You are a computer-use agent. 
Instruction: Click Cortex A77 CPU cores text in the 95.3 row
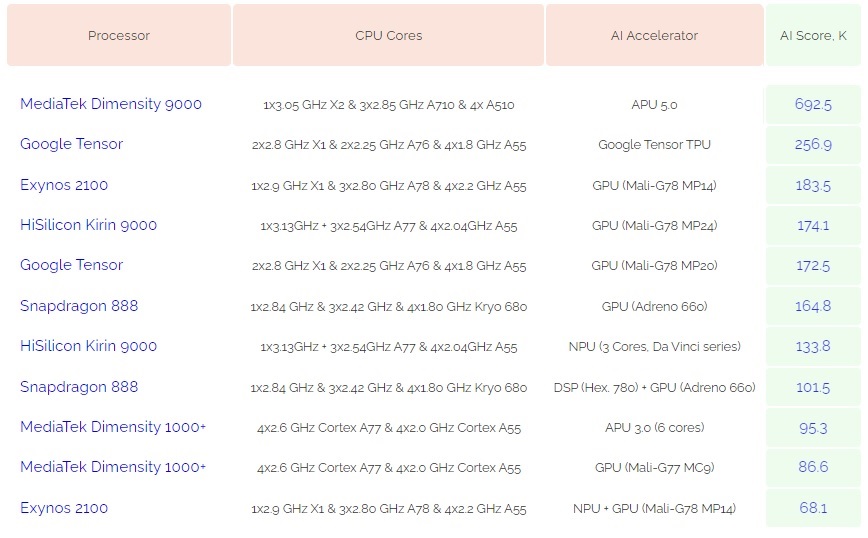[389, 428]
